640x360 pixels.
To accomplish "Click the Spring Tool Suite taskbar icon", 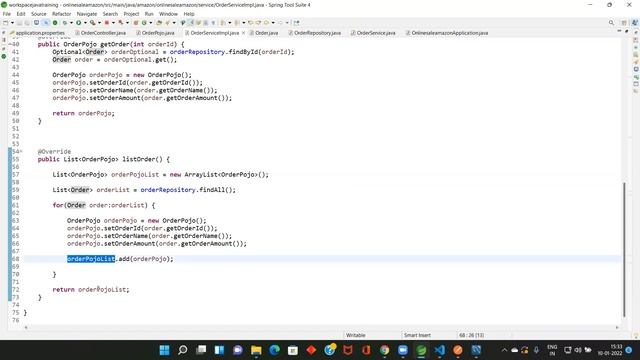I will pyautogui.click(x=421, y=350).
